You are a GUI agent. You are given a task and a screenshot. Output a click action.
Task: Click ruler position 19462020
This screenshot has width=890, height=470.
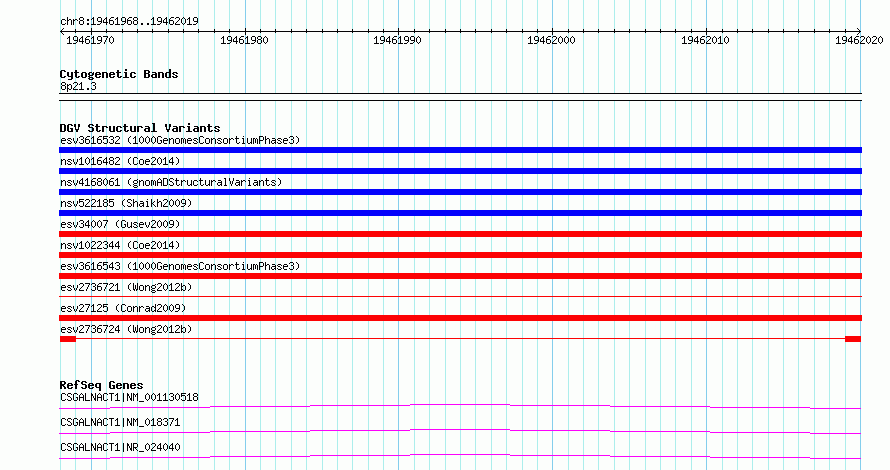coord(859,40)
